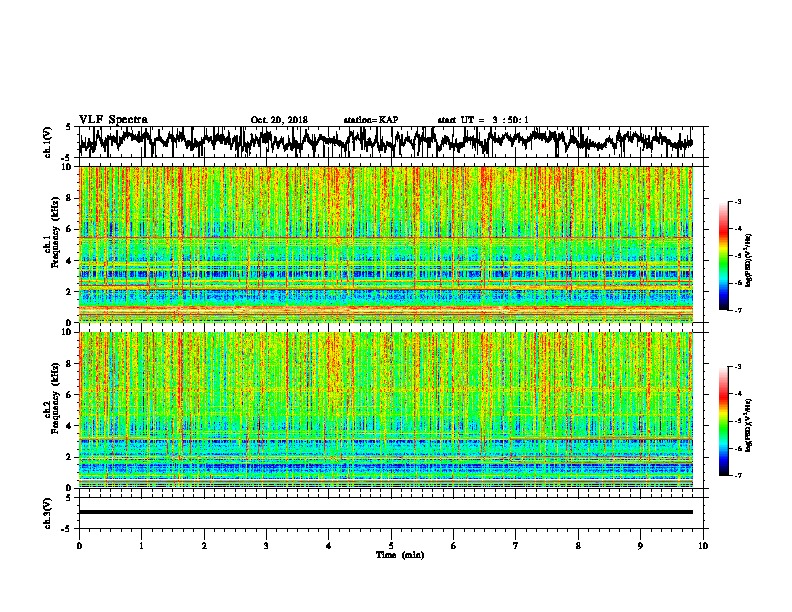
Task: Click the flat black ch.3 signal line
Action: click(x=386, y=512)
